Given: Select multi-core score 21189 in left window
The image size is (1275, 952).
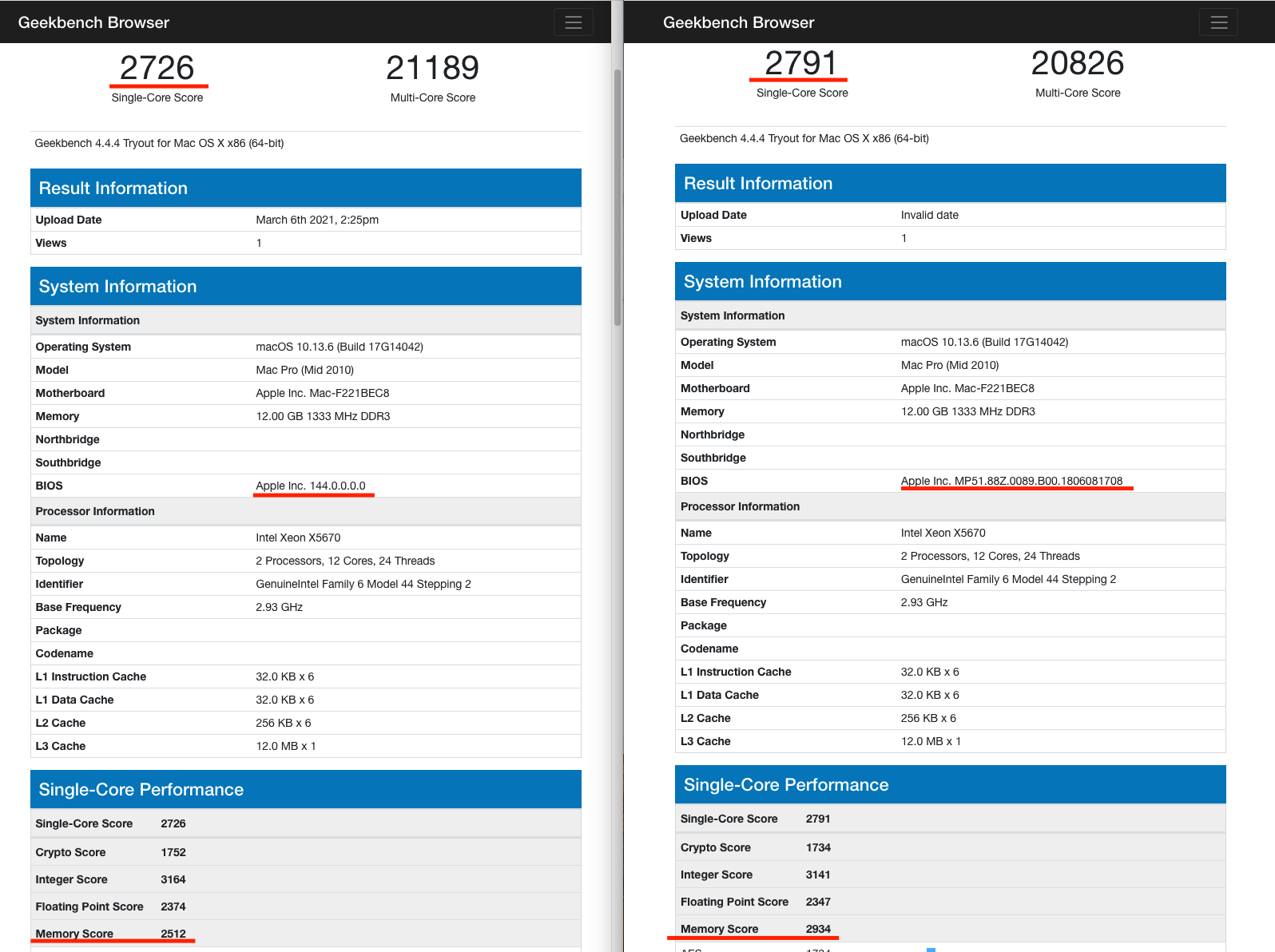Looking at the screenshot, I should tap(432, 68).
